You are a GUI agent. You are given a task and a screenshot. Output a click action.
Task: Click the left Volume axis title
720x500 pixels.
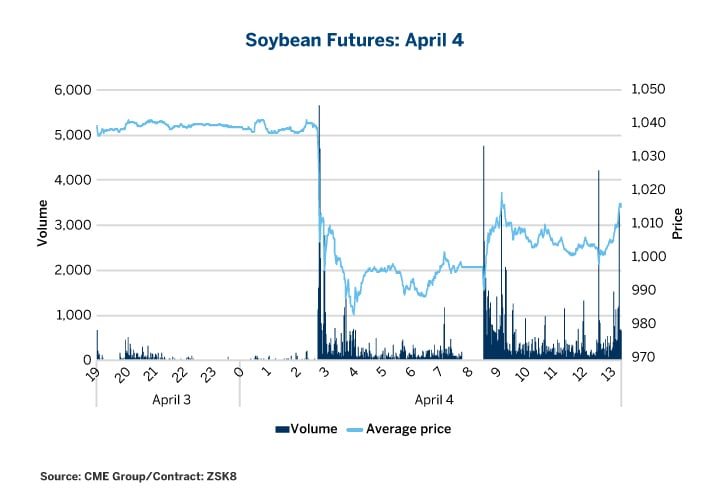click(43, 225)
